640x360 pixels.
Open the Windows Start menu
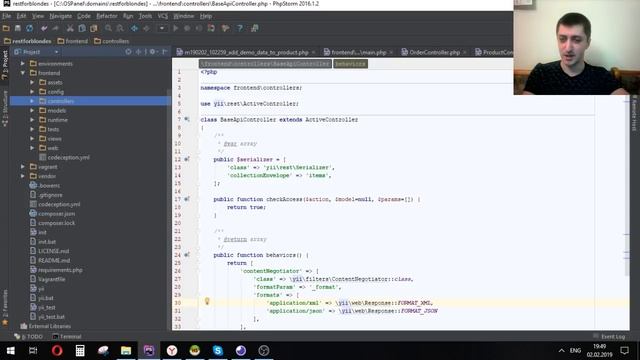coord(10,351)
